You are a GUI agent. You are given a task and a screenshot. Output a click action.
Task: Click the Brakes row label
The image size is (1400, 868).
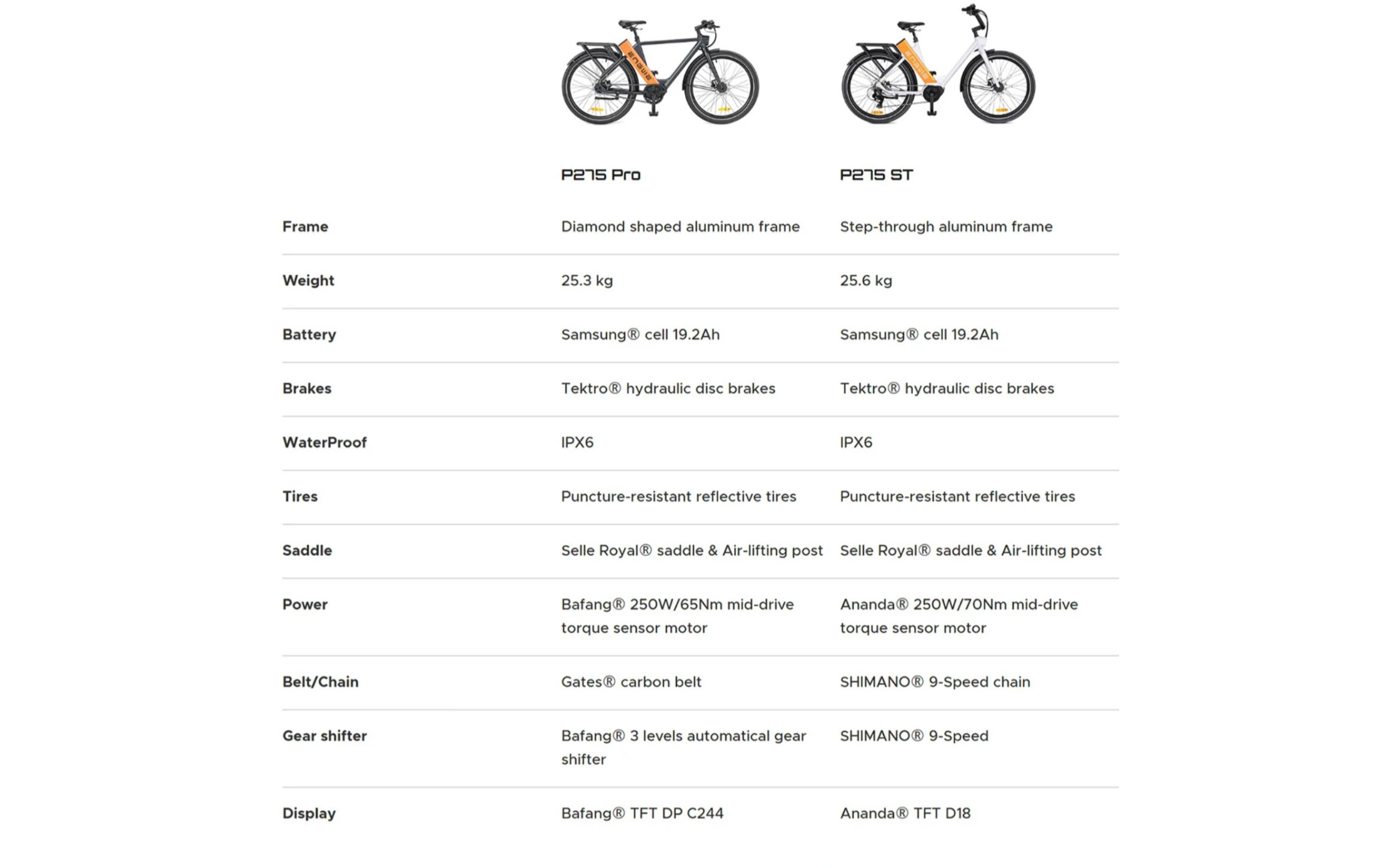coord(307,388)
